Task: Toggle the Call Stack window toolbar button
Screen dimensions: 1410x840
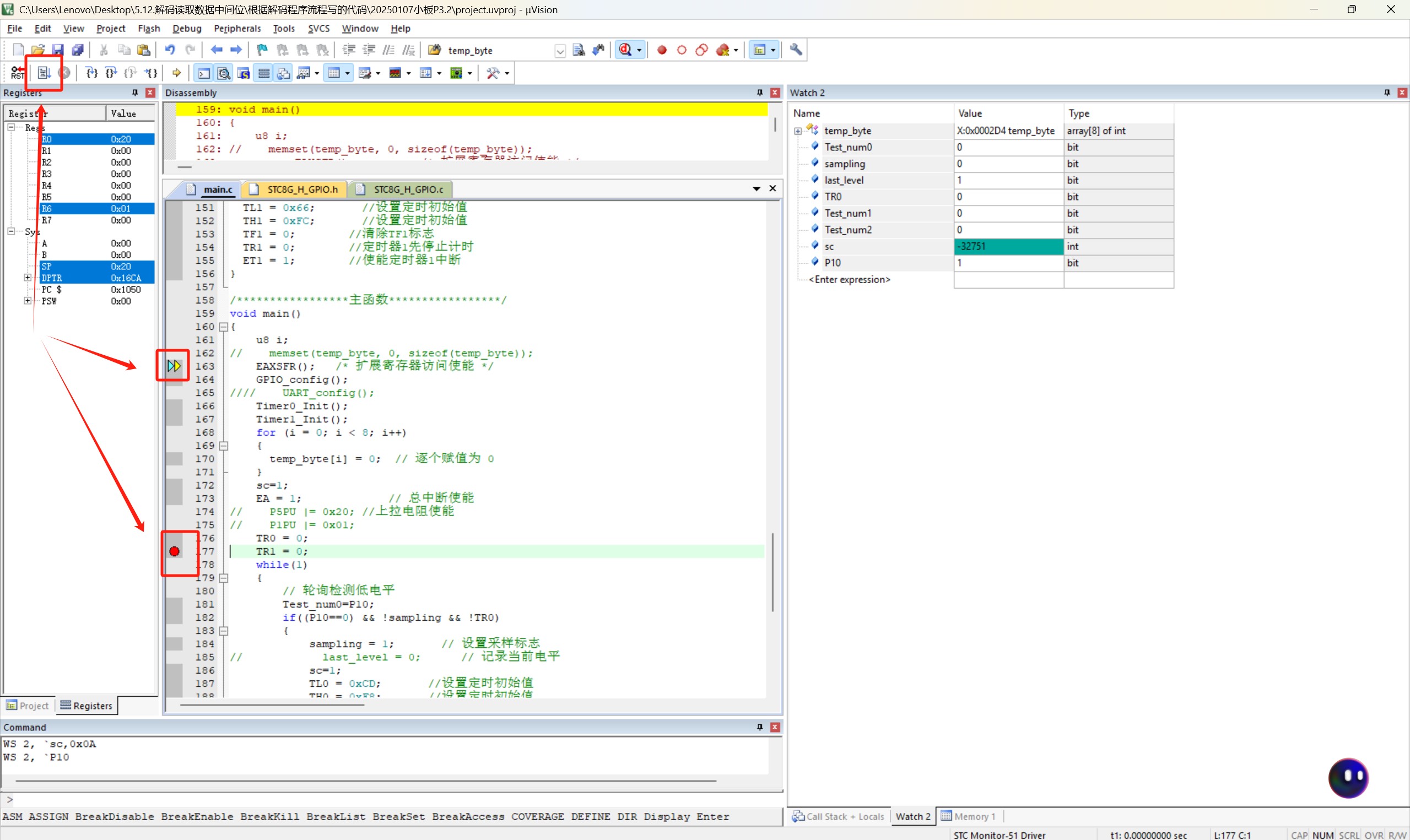Action: [284, 73]
